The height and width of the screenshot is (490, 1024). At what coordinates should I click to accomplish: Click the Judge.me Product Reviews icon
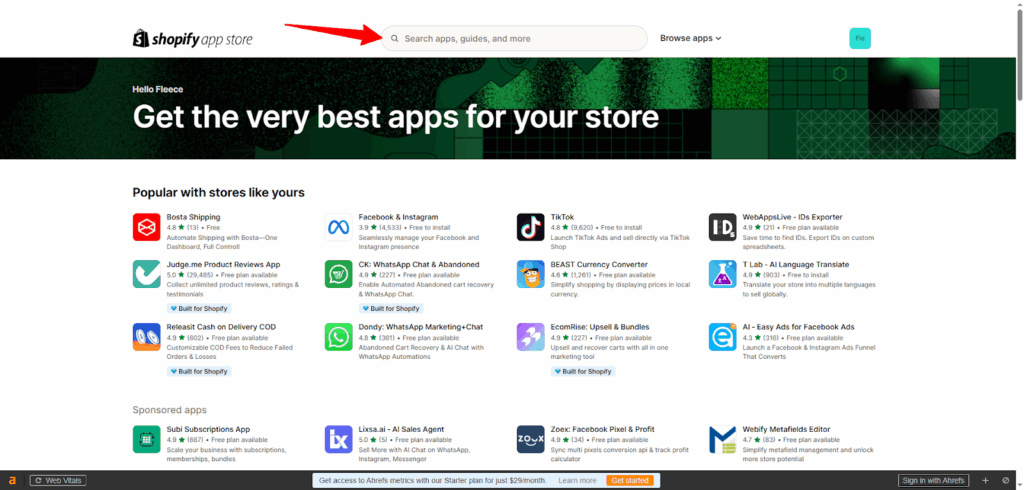[146, 274]
